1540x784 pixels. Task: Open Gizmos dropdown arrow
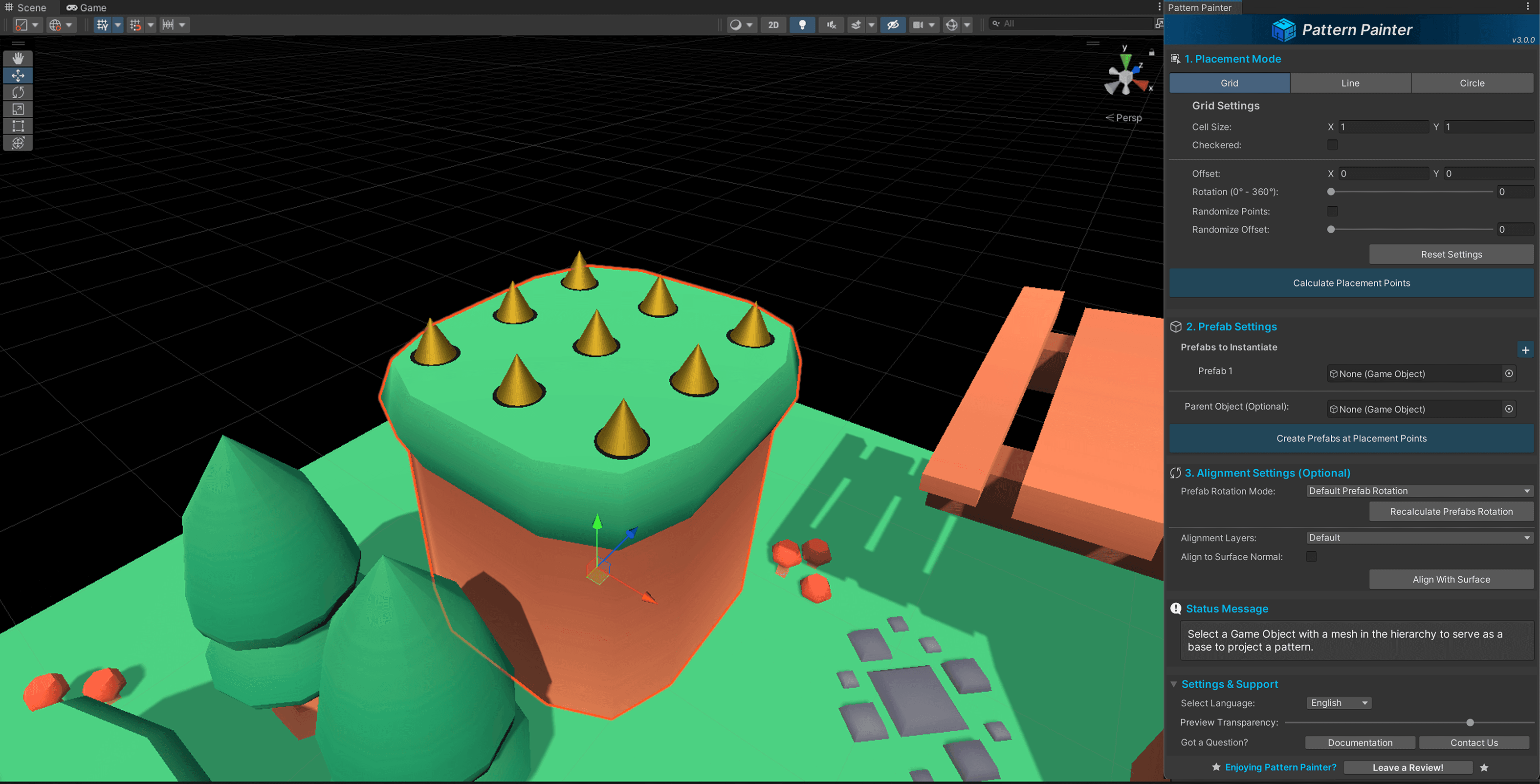[967, 24]
